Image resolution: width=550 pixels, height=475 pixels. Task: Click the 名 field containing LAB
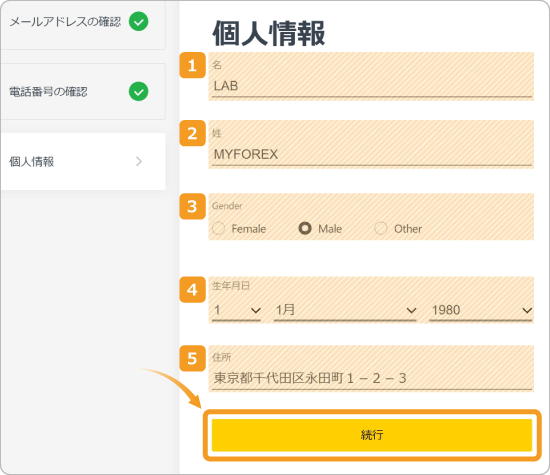pyautogui.click(x=371, y=86)
